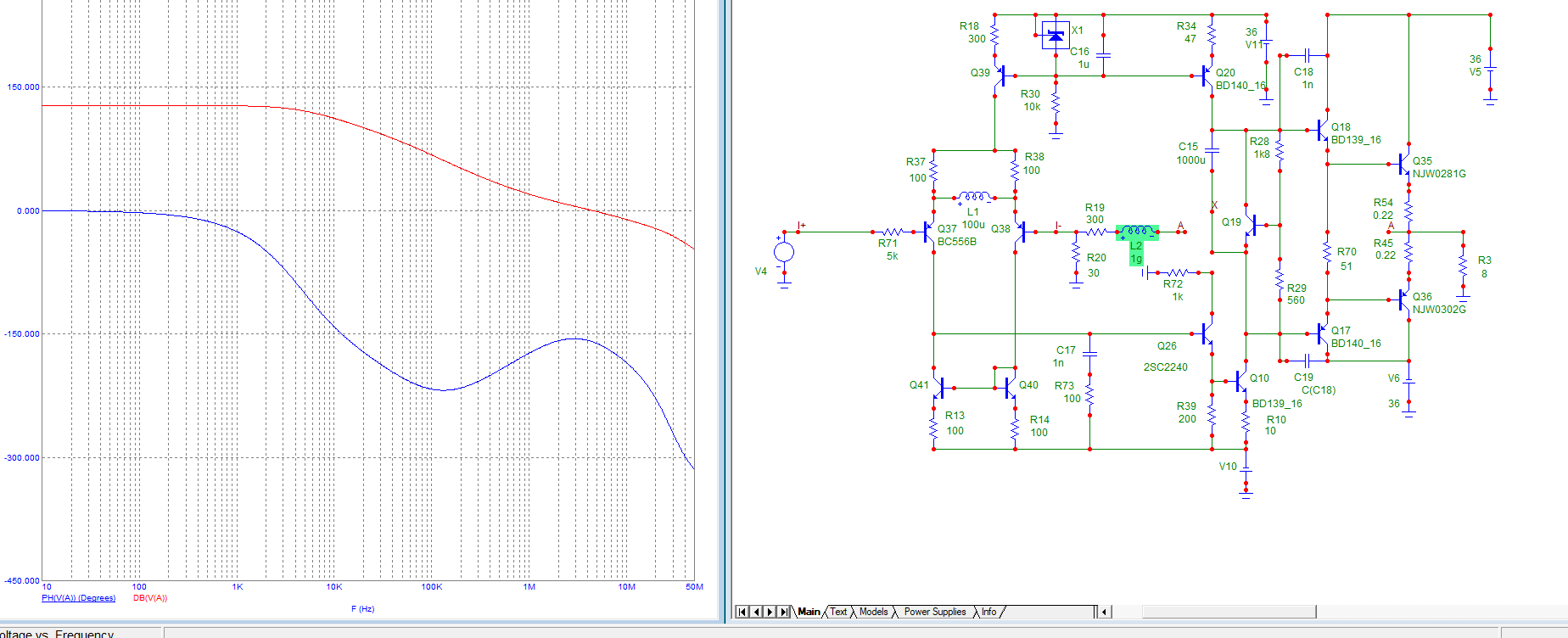Select the R18 resistor symbol
Image resolution: width=1568 pixels, height=638 pixels.
[994, 35]
